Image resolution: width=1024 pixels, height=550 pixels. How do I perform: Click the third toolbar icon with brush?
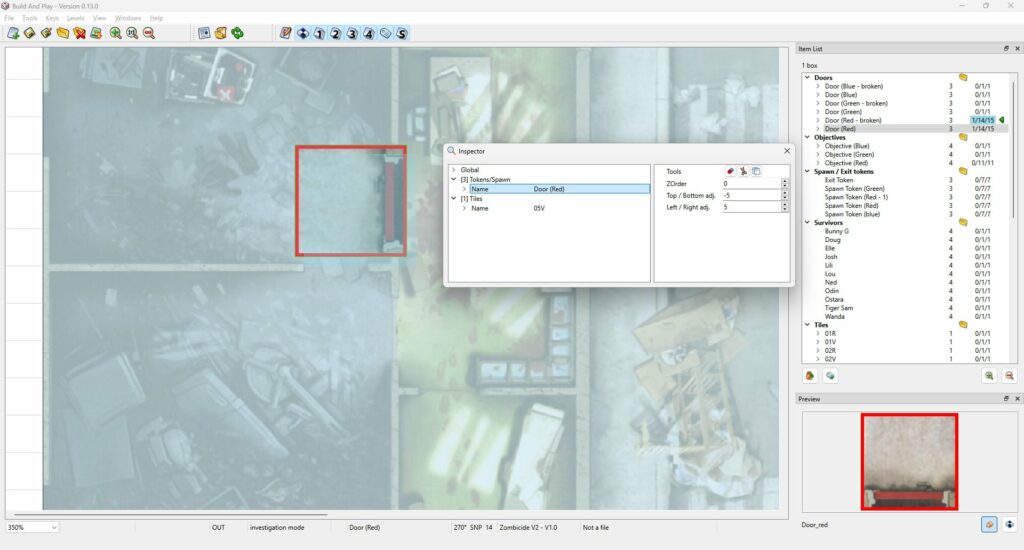(46, 33)
